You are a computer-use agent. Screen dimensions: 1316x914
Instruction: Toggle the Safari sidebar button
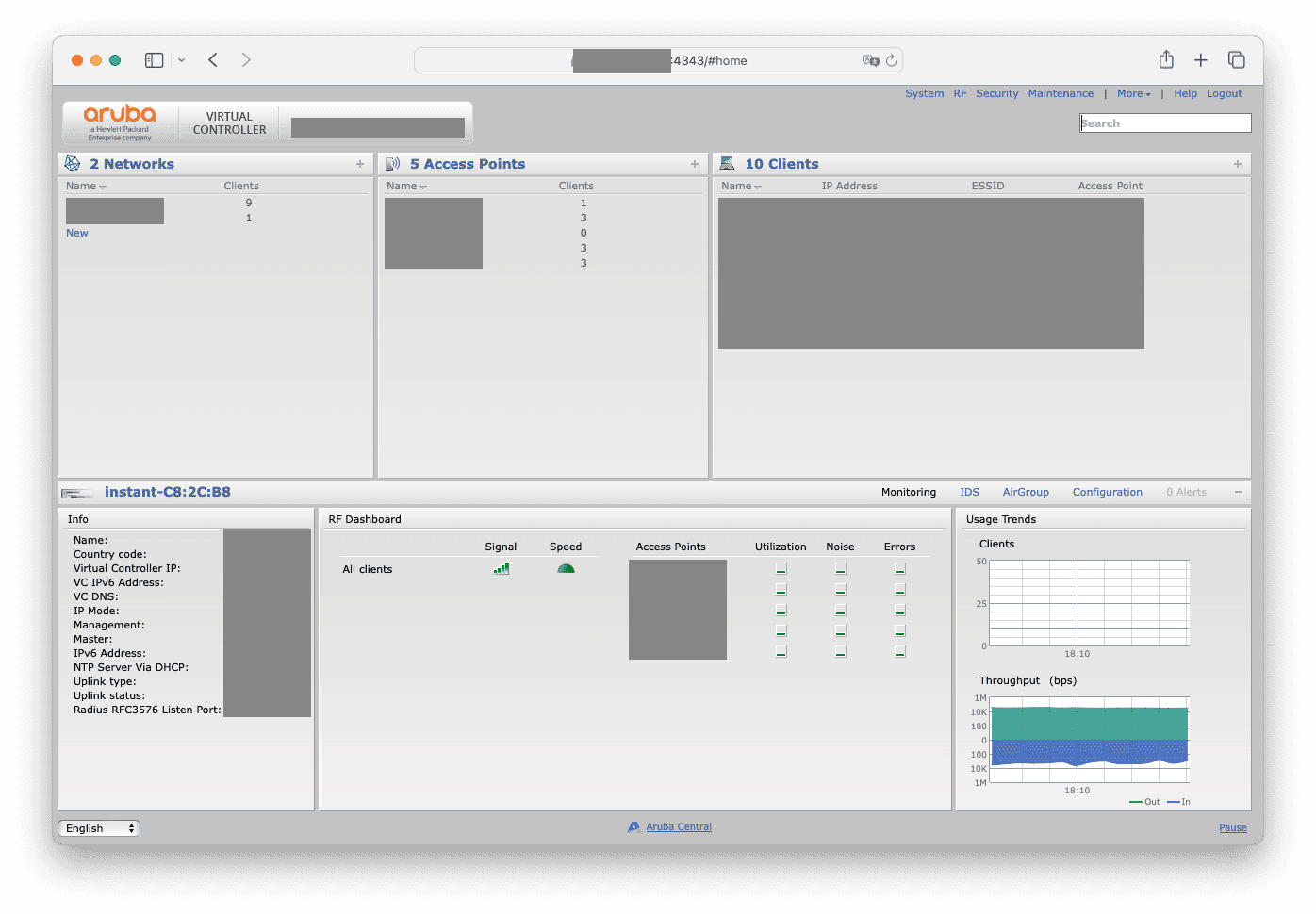(155, 60)
